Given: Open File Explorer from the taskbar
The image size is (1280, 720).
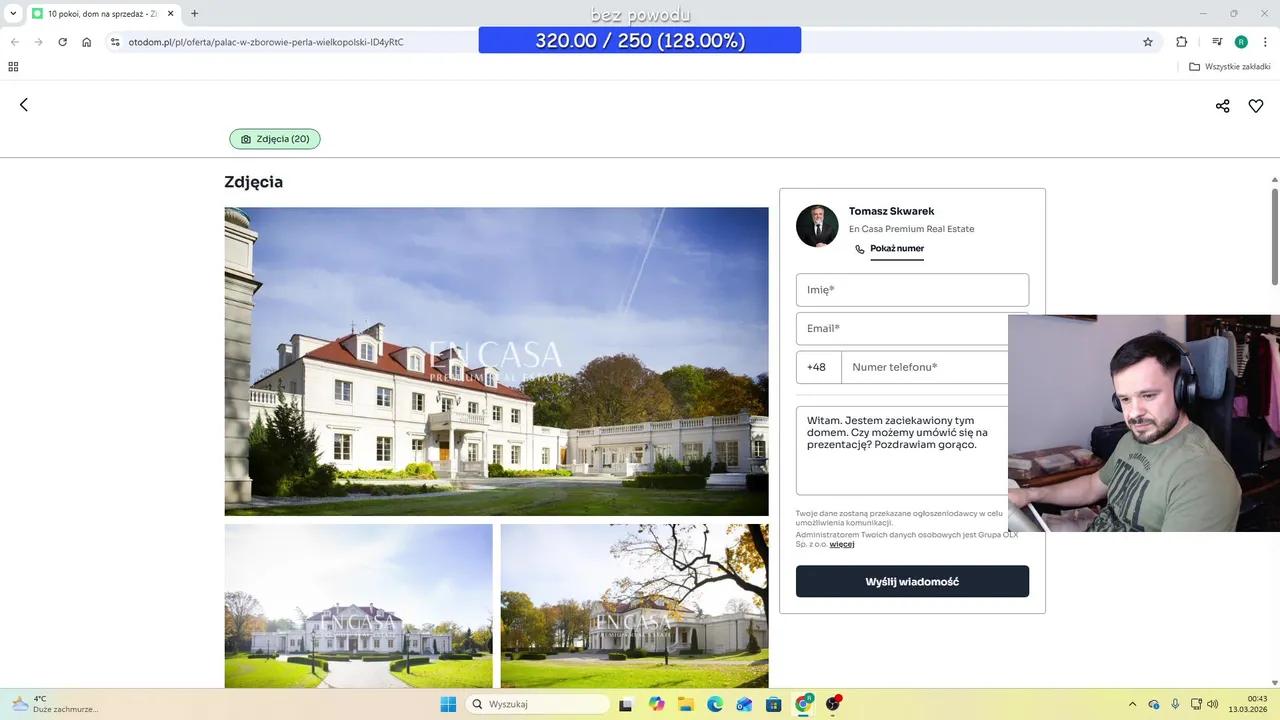Looking at the screenshot, I should (686, 704).
